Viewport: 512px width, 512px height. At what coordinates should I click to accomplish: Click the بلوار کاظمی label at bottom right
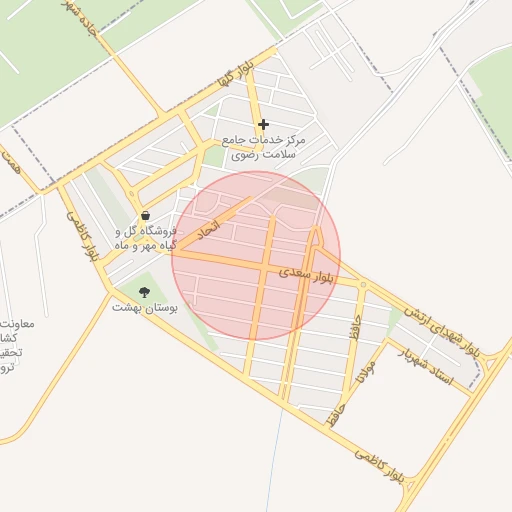[x=379, y=465]
